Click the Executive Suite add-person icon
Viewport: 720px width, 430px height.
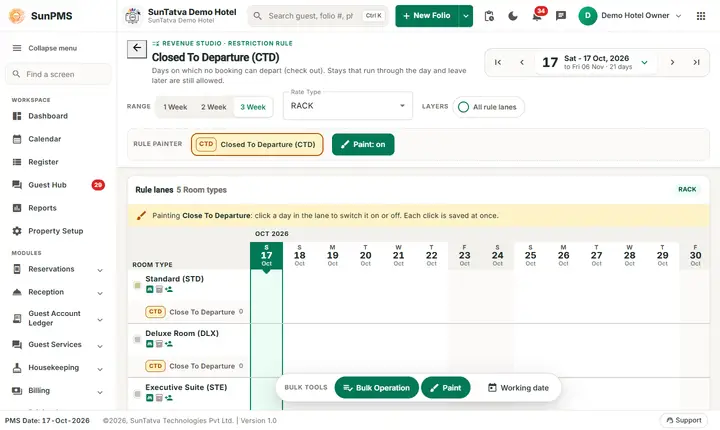(169, 398)
